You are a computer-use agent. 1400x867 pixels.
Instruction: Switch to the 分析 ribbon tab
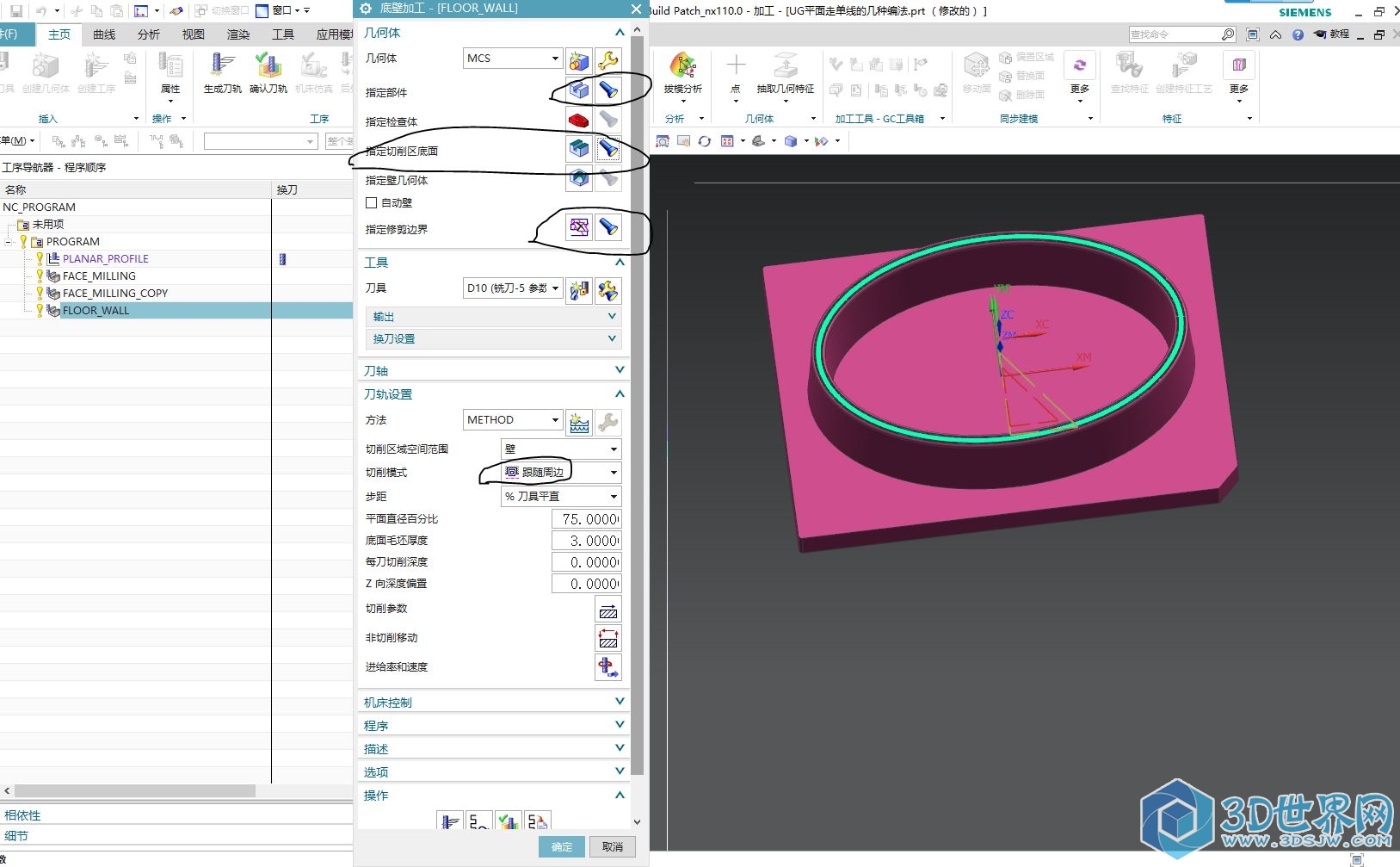click(x=149, y=34)
